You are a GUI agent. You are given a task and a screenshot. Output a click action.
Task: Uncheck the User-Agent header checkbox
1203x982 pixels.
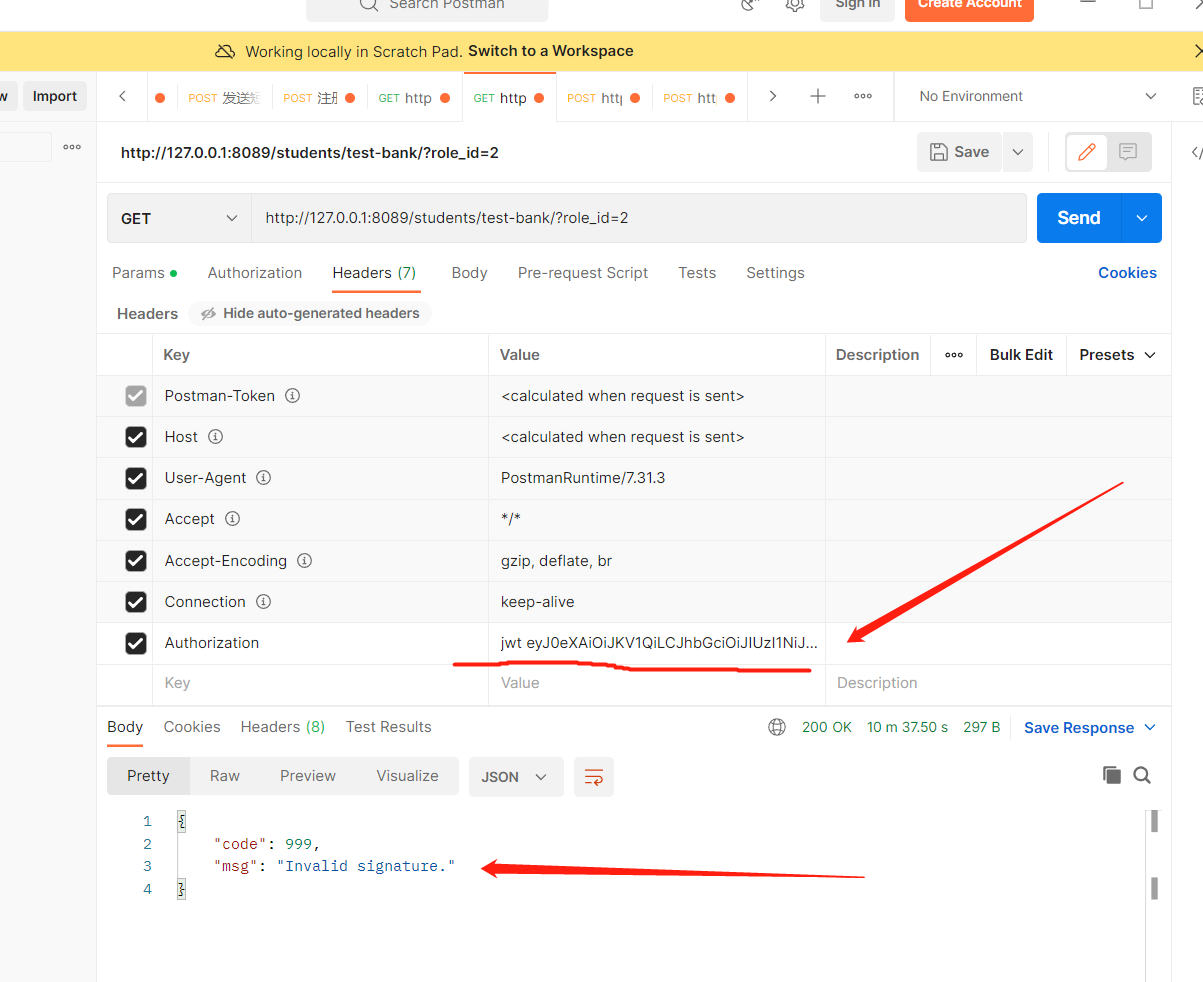136,478
